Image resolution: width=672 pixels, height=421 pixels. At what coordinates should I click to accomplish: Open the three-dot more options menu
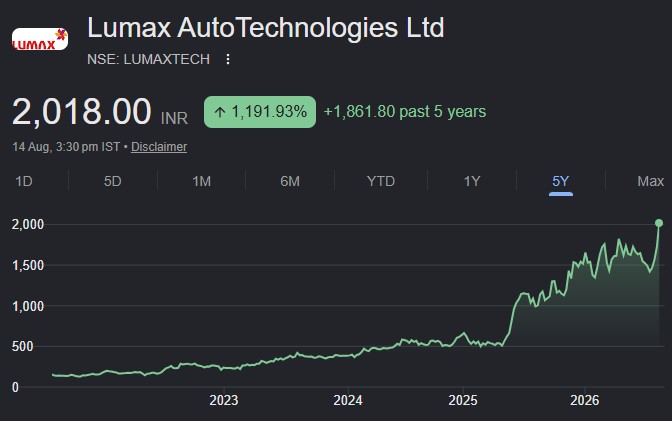(x=228, y=59)
